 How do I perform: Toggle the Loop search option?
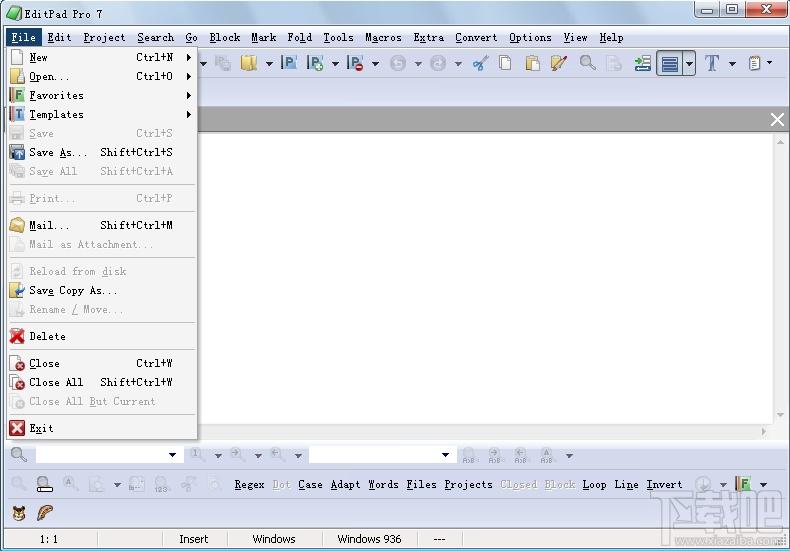tap(595, 485)
